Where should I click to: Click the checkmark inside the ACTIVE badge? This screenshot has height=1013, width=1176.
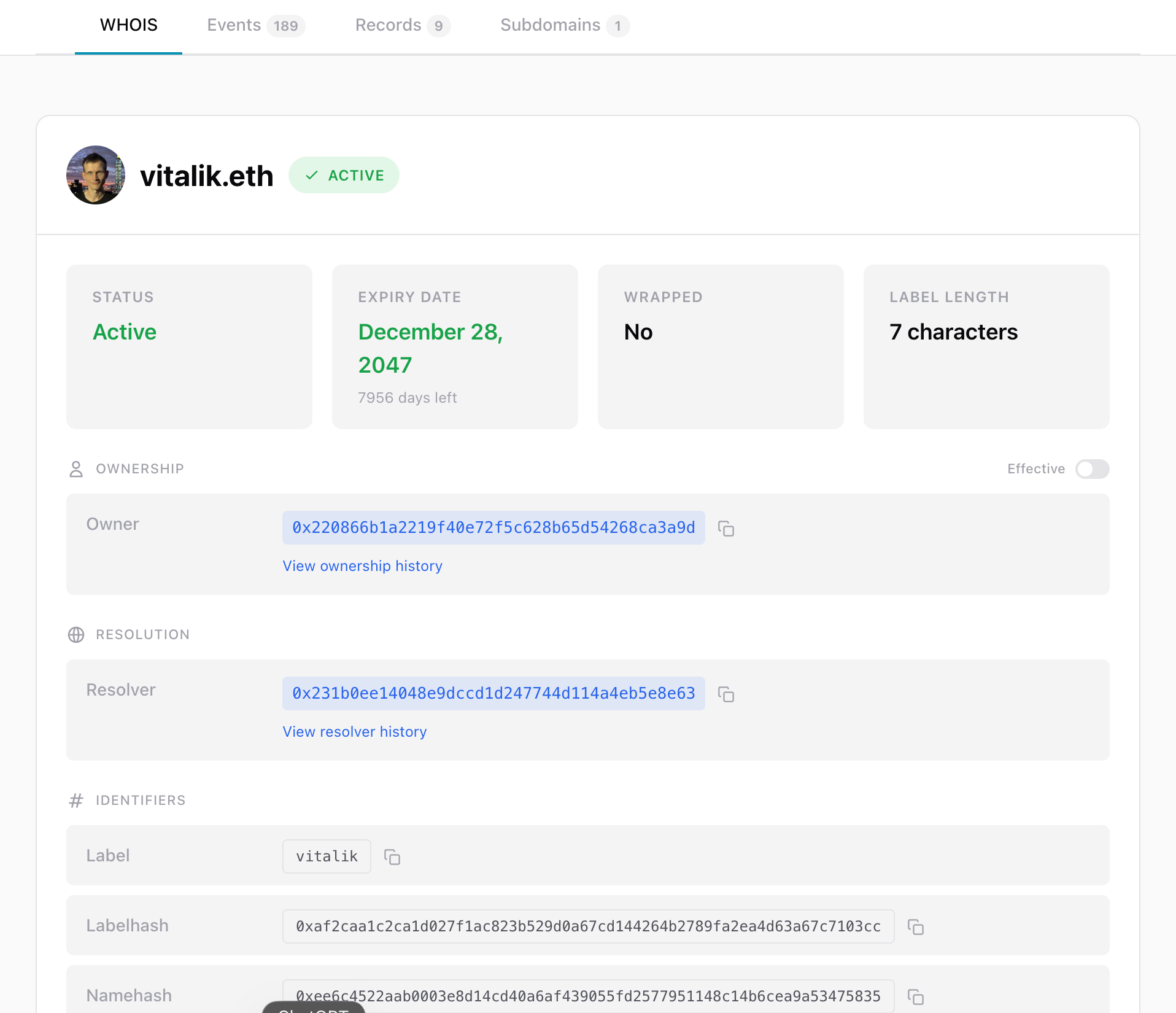point(313,175)
